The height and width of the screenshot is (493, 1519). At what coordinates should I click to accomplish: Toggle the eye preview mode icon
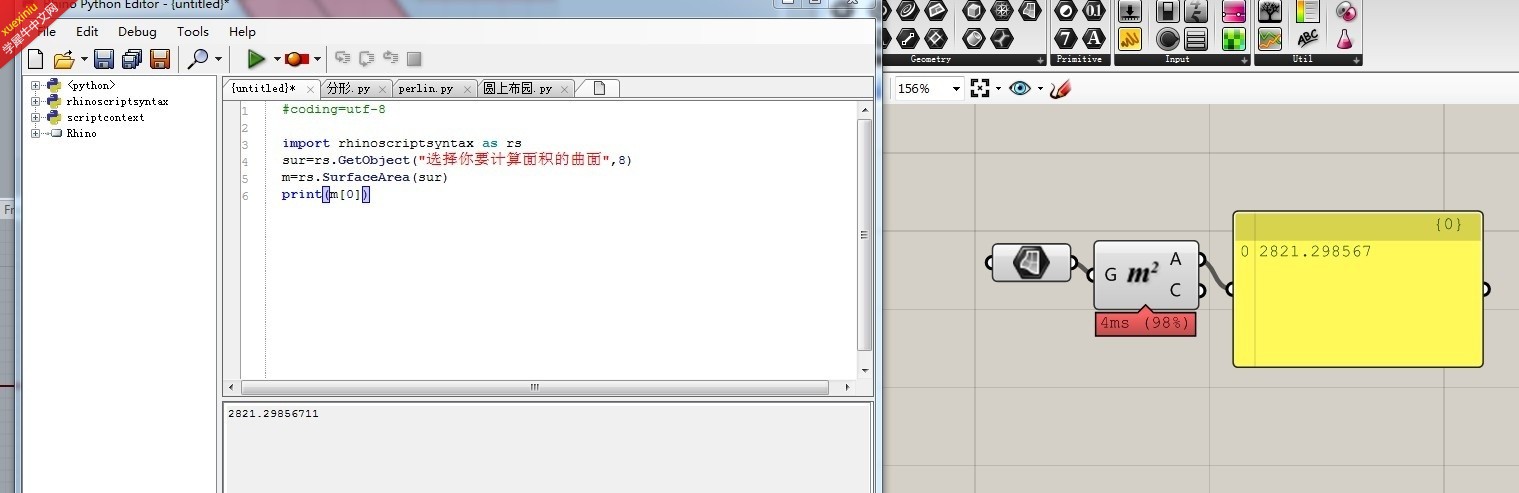1019,88
